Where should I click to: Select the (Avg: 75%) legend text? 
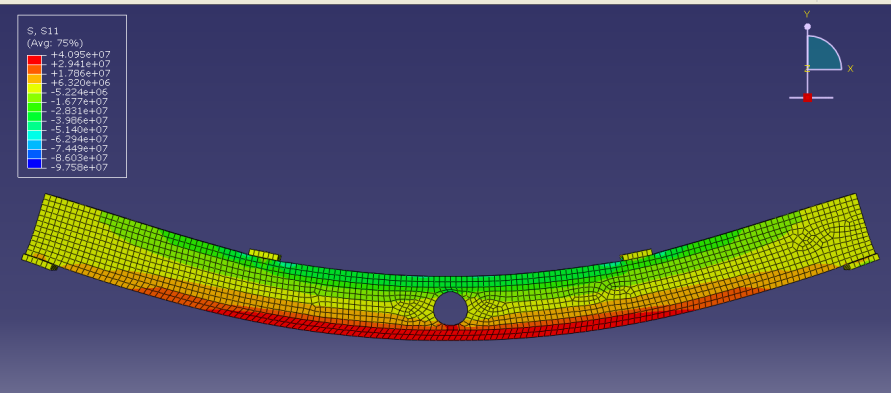pos(55,43)
